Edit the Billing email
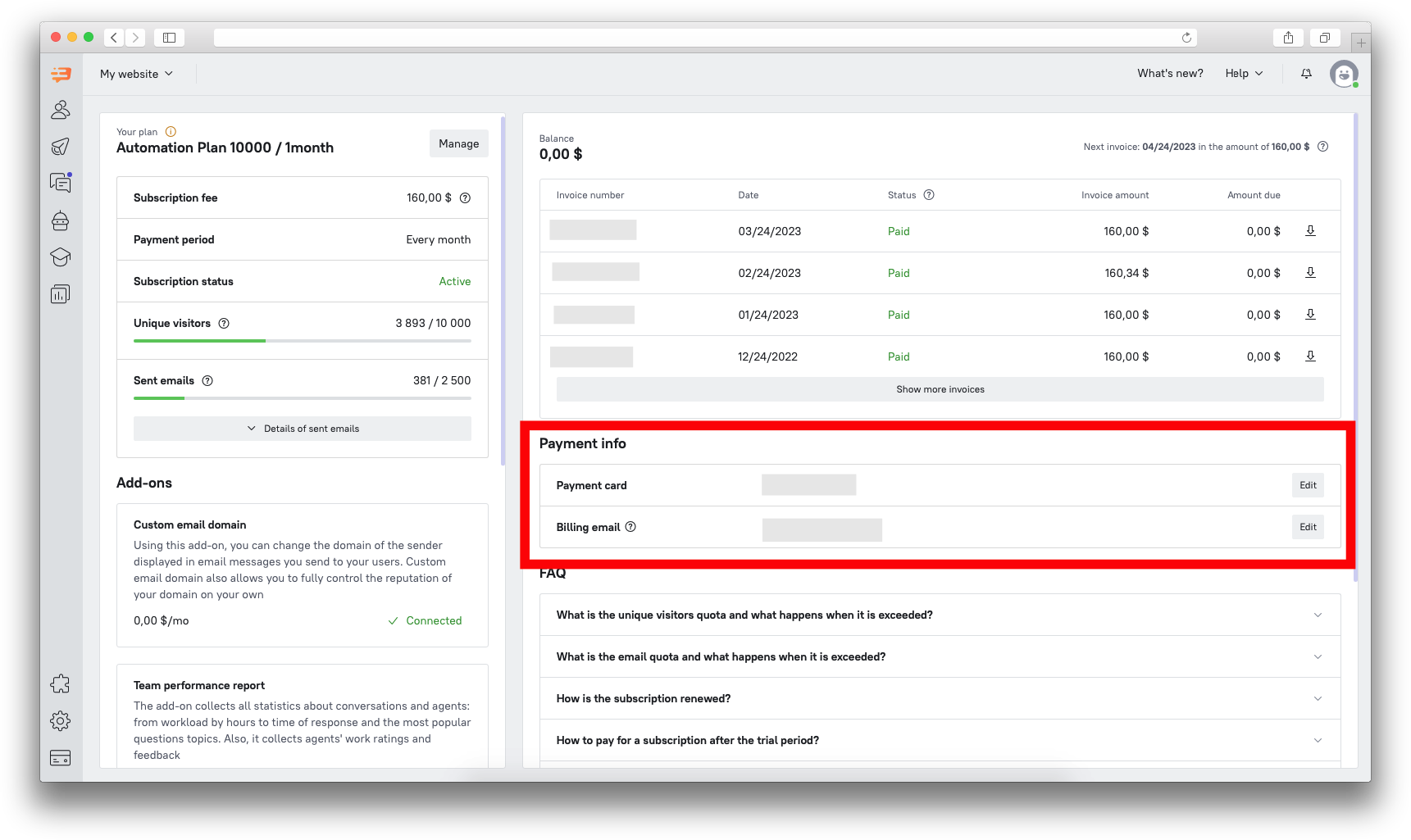The image size is (1411, 840). point(1308,527)
